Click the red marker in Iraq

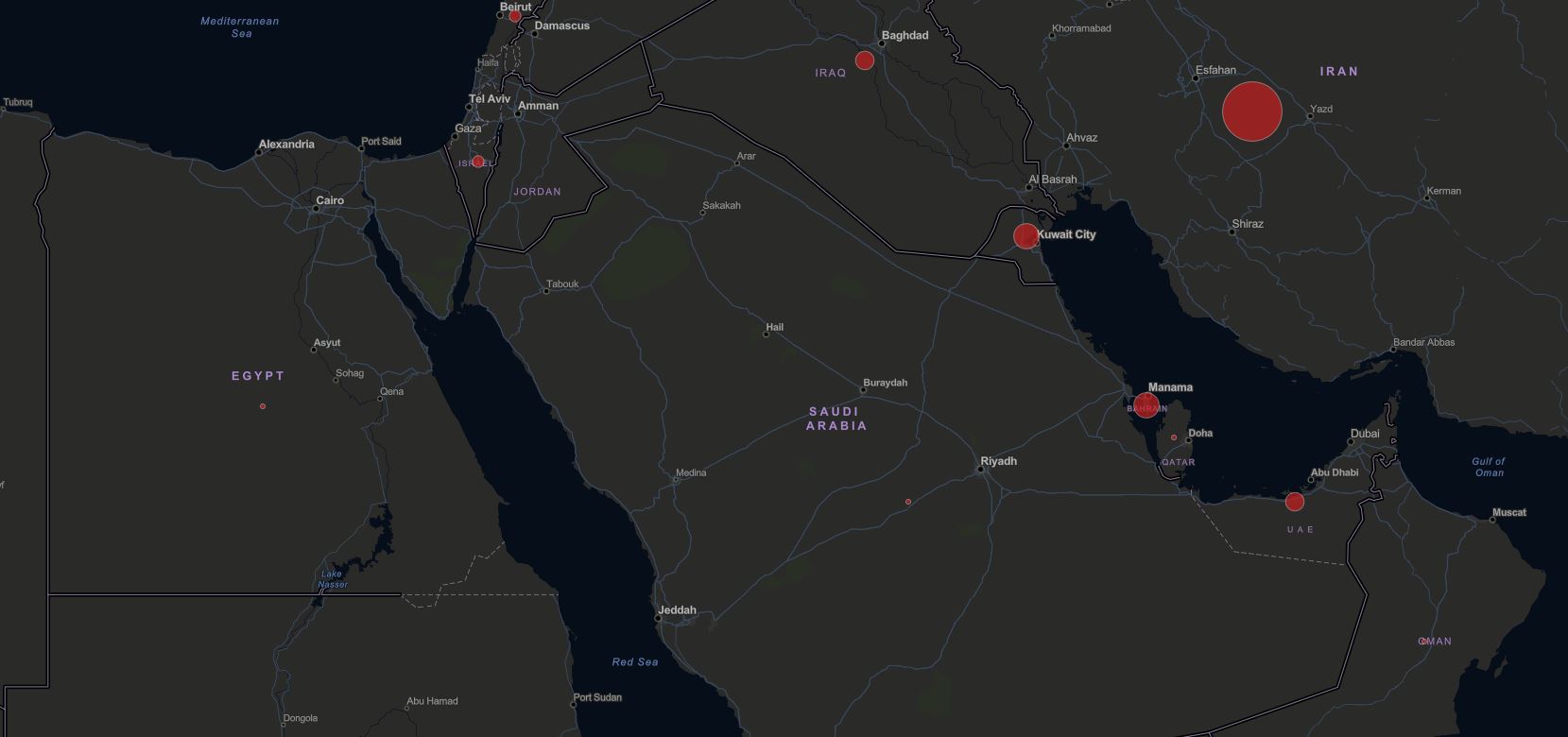[x=864, y=60]
